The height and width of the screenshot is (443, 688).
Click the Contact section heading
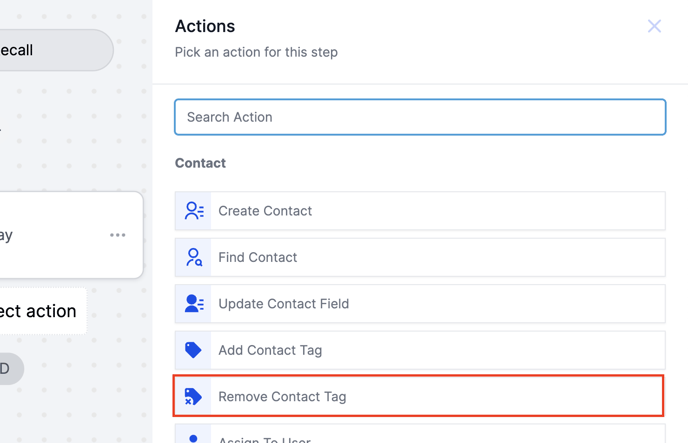pyautogui.click(x=200, y=163)
